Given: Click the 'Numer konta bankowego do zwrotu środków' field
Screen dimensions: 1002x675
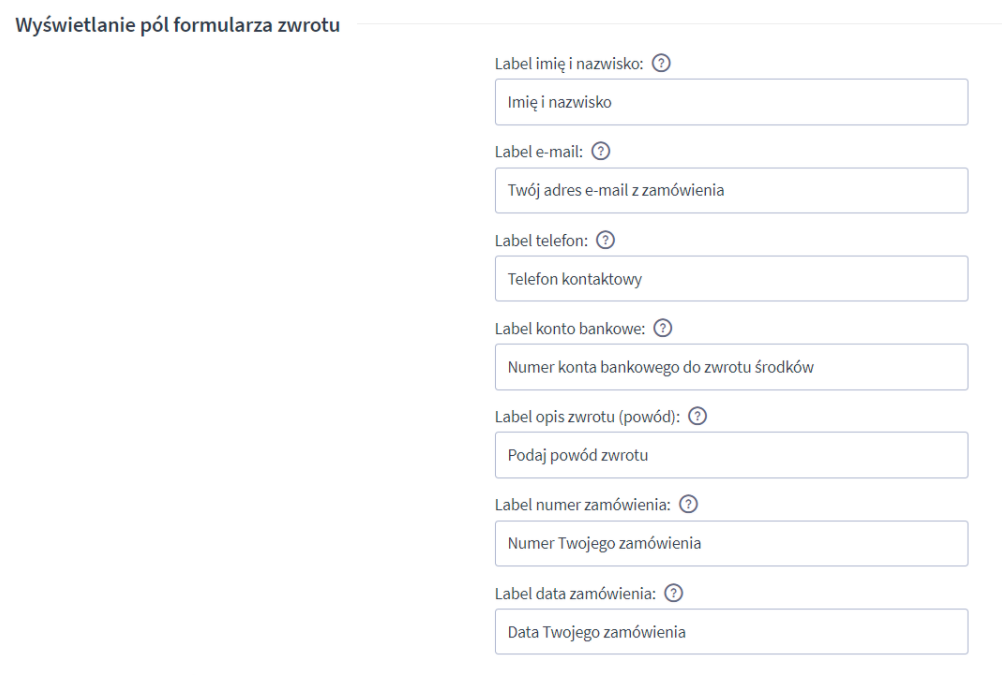Looking at the screenshot, I should 731,367.
